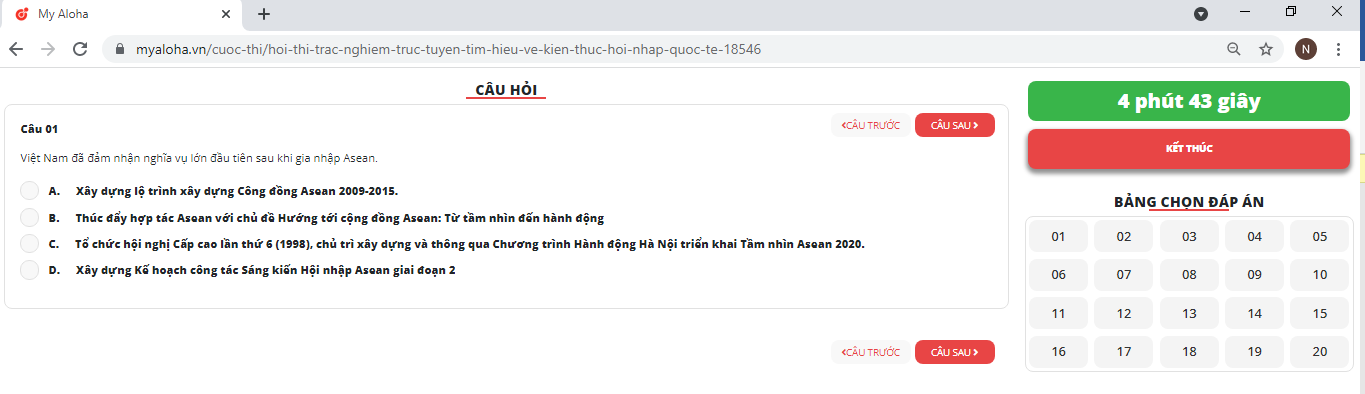The height and width of the screenshot is (394, 1365).
Task: Open question 12 from the board
Action: point(1124,313)
